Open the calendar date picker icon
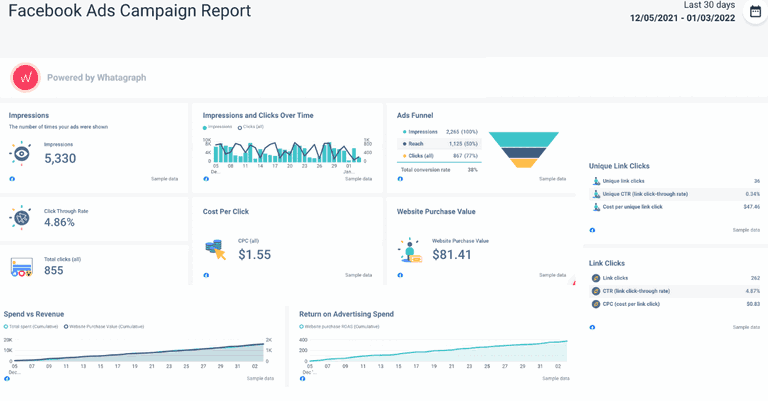This screenshot has height=401, width=768. pos(754,12)
